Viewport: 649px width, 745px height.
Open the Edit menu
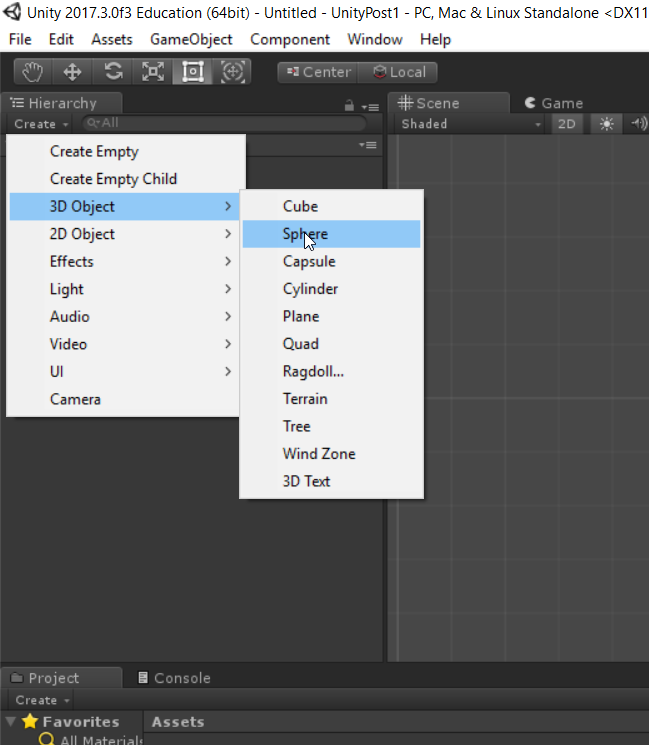click(x=61, y=39)
